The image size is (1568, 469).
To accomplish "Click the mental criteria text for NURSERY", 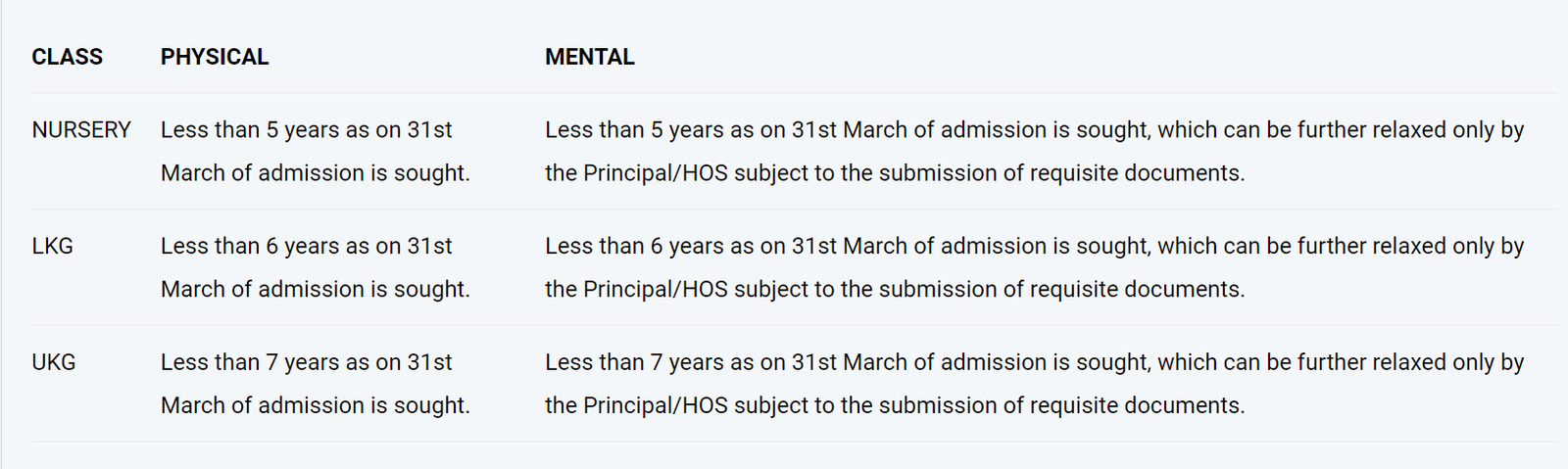I will point(1034,151).
